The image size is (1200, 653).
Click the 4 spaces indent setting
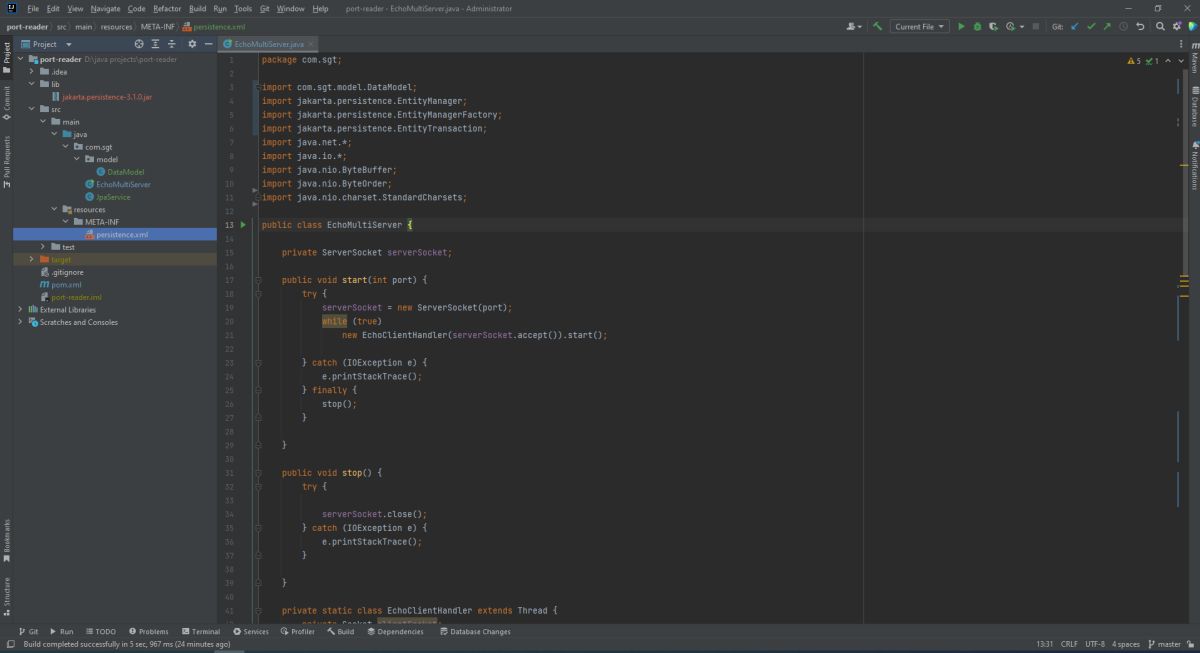(1125, 644)
